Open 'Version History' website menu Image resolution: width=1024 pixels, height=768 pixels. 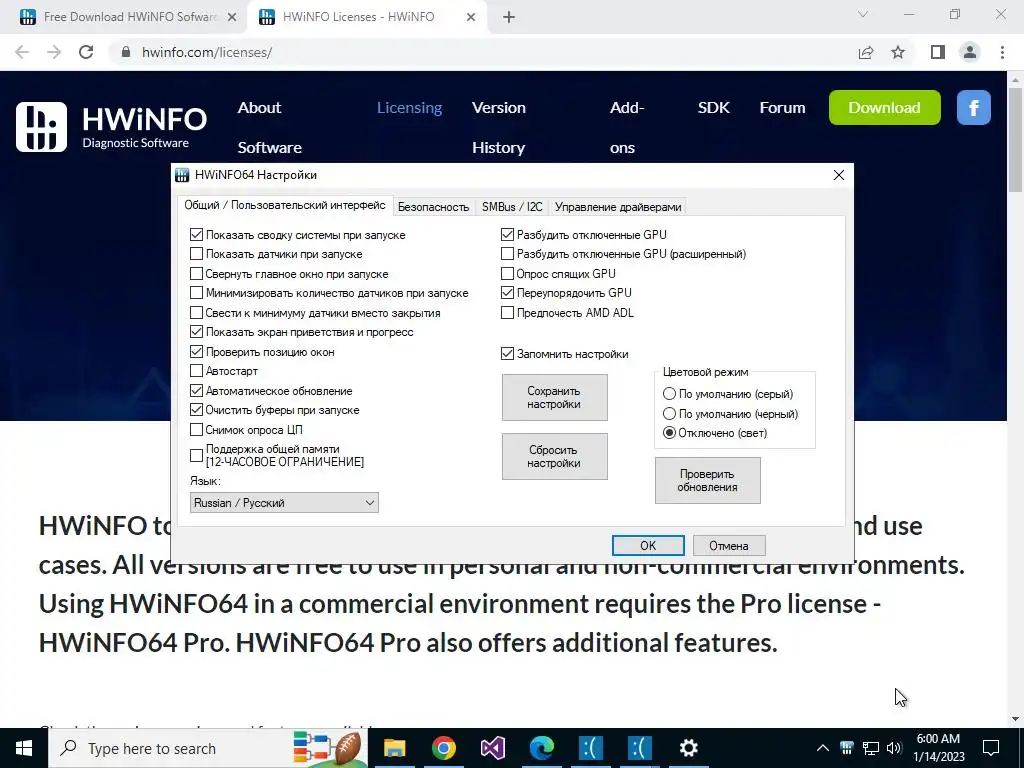499,127
